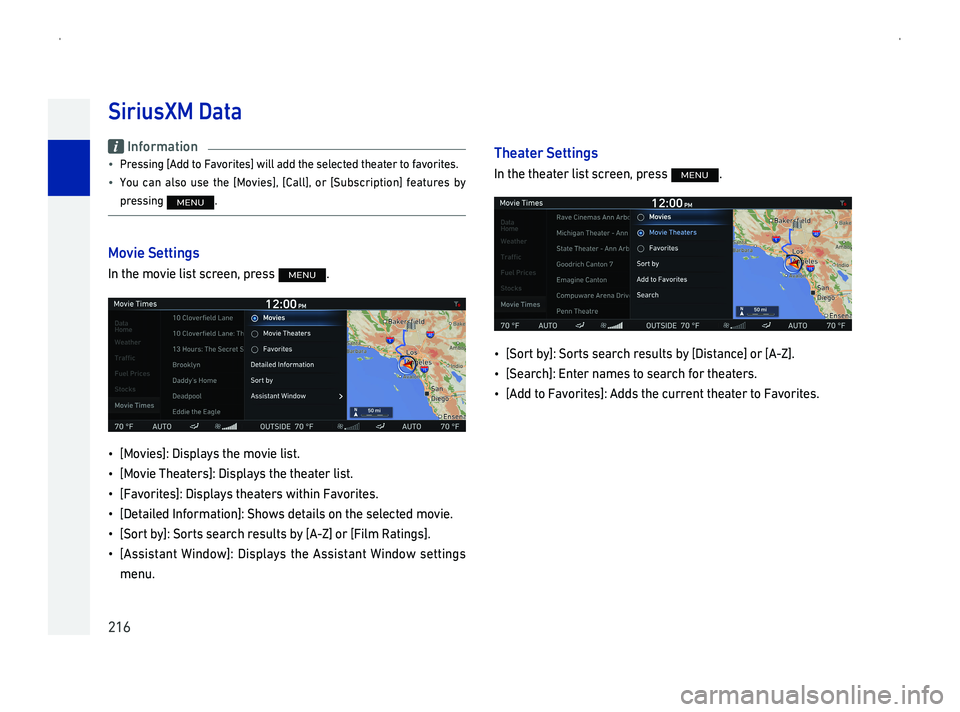Click left airflow mode icon in Theater Settings screen
The width and height of the screenshot is (960, 712).
point(580,326)
